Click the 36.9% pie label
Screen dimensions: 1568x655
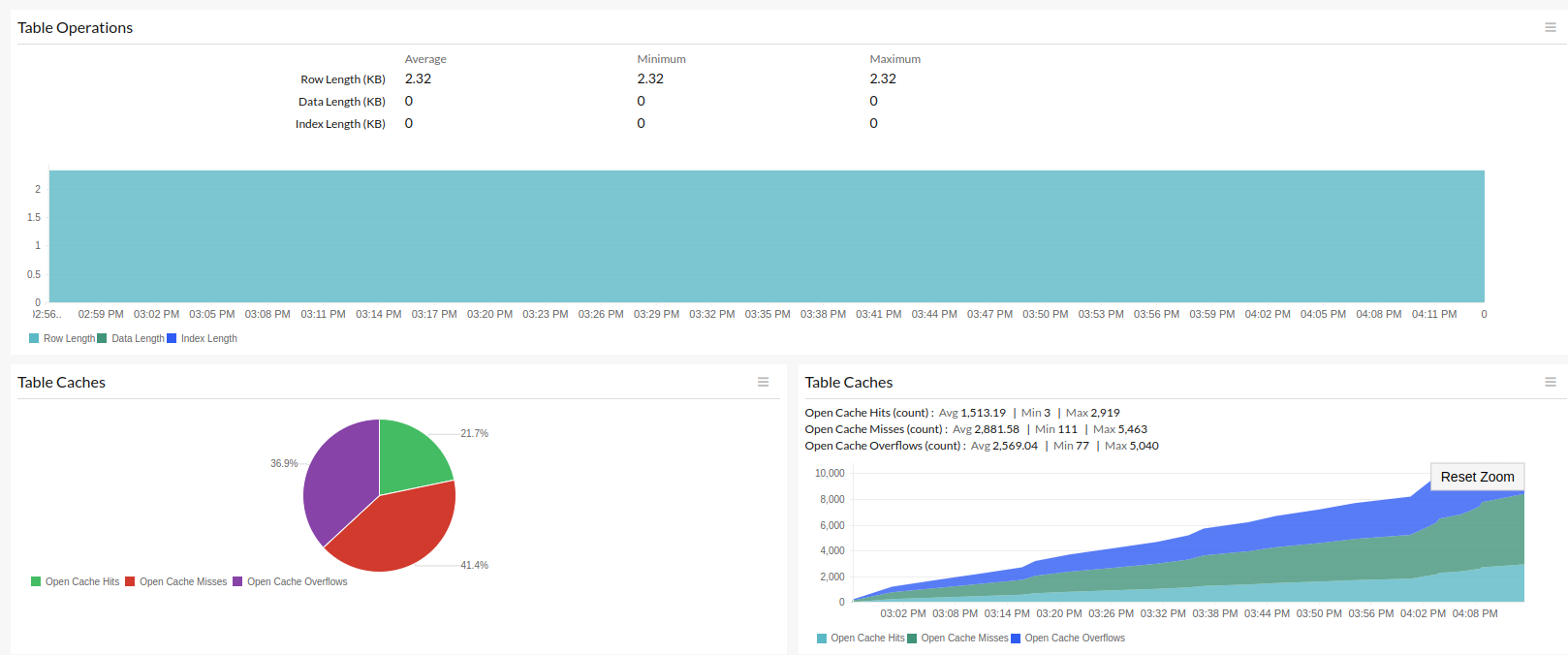pyautogui.click(x=284, y=463)
